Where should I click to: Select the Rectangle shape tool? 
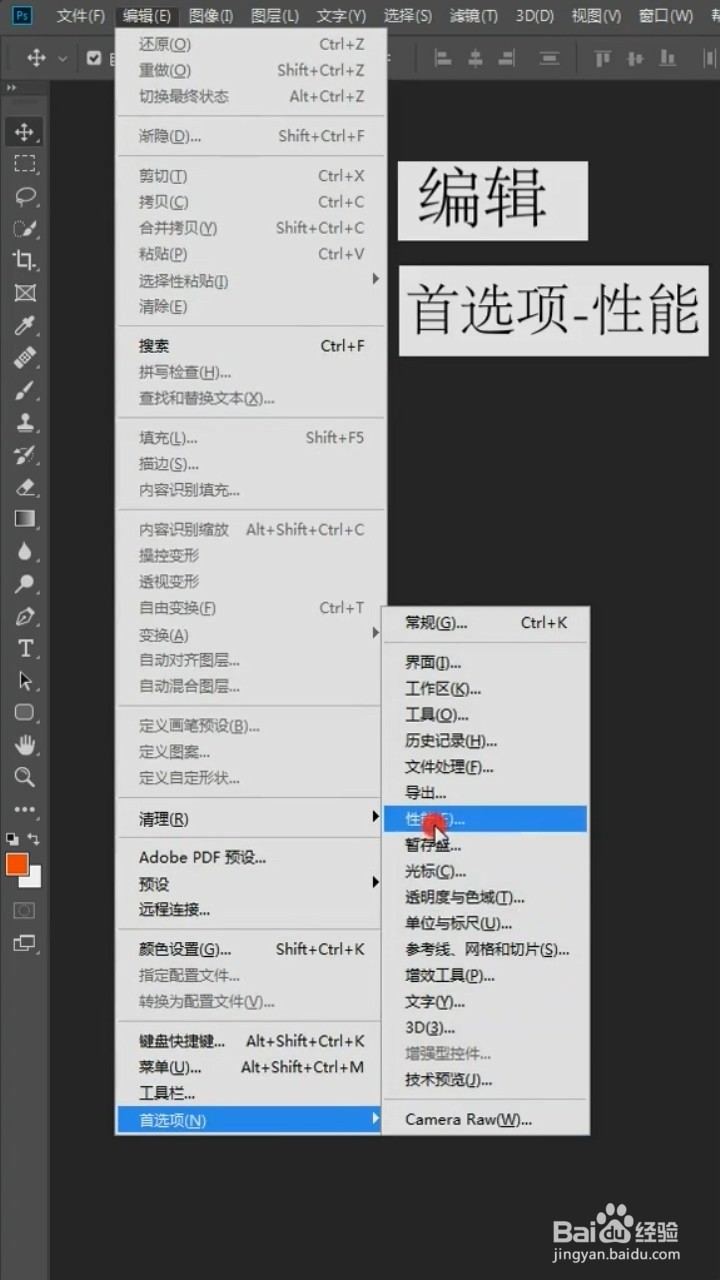click(x=25, y=713)
